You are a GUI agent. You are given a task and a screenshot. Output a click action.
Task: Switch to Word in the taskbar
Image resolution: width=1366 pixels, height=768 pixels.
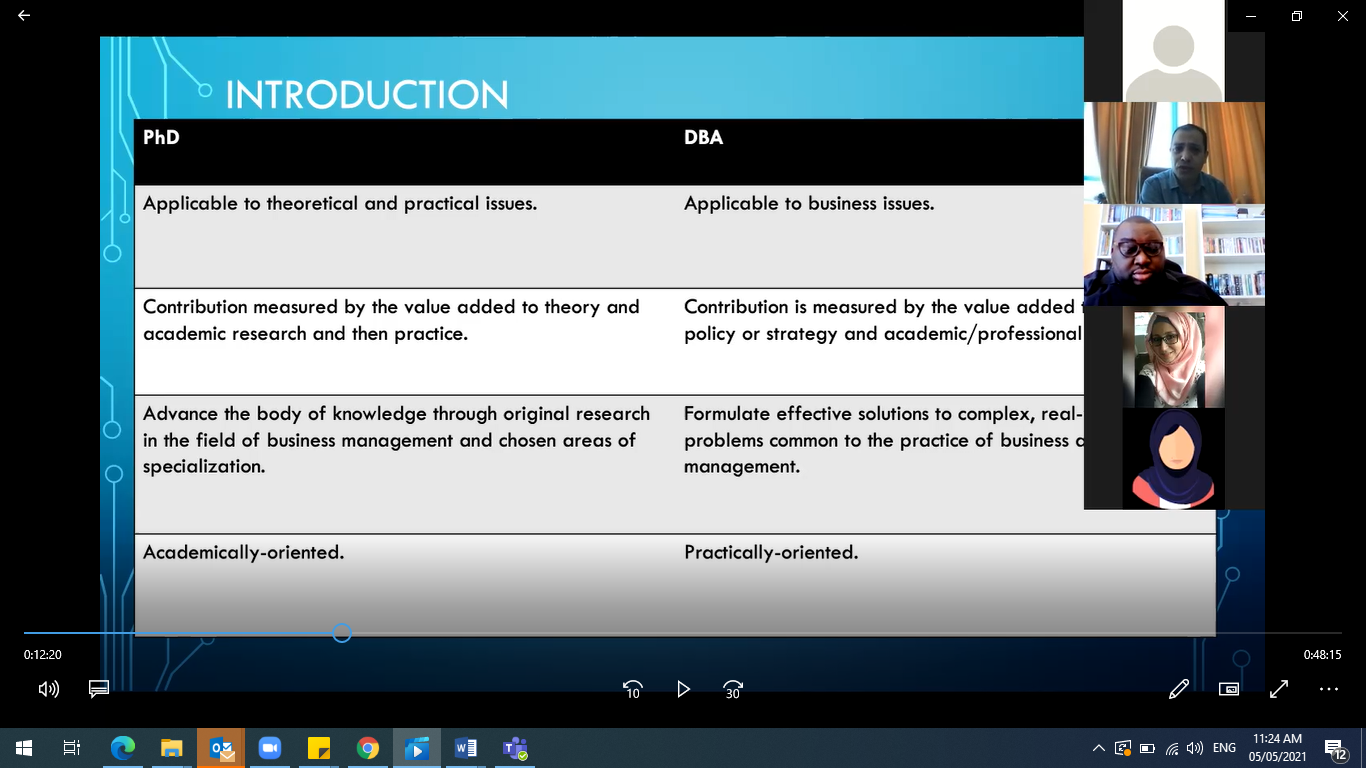point(466,748)
